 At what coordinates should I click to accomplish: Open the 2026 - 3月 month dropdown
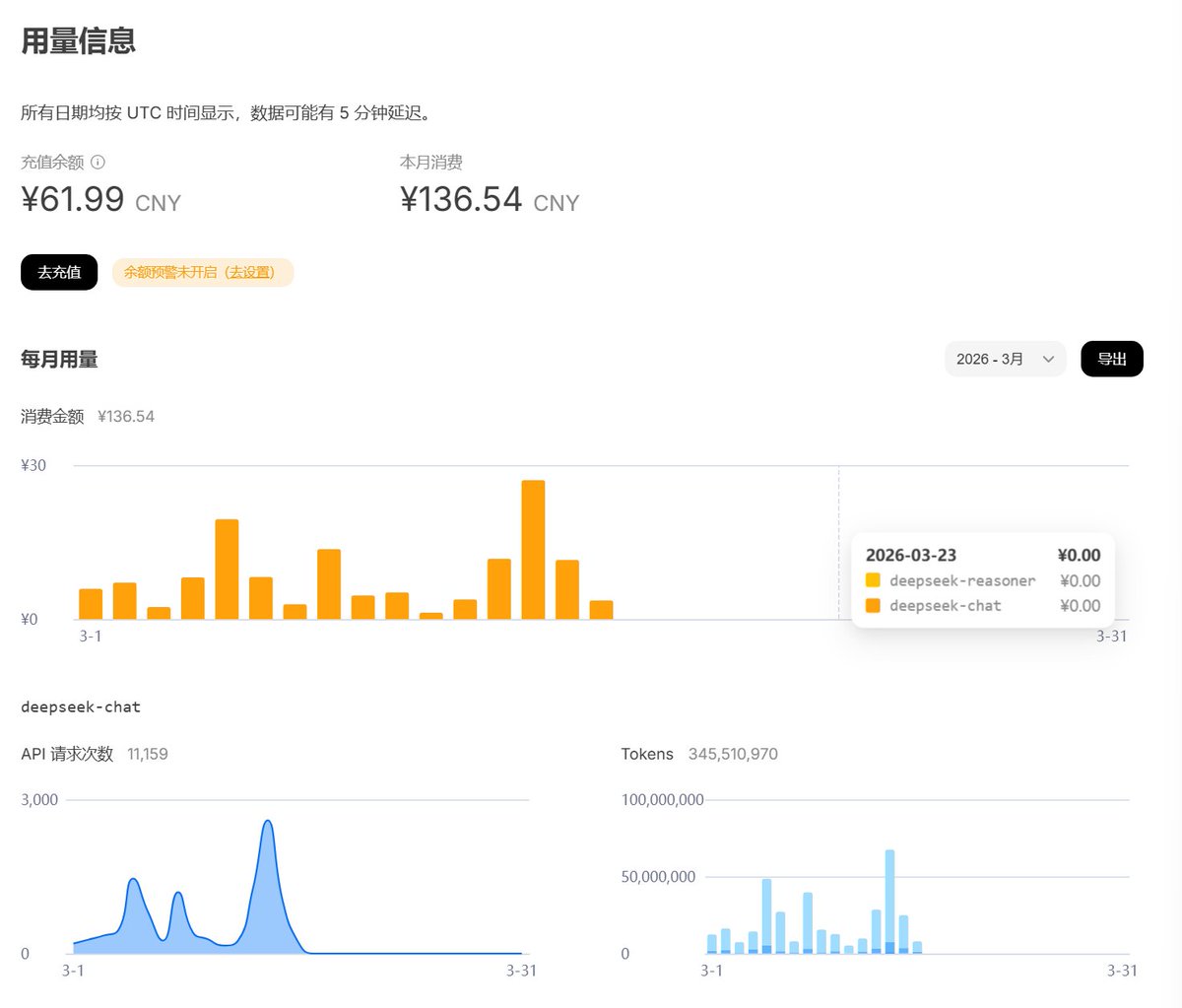[1005, 359]
